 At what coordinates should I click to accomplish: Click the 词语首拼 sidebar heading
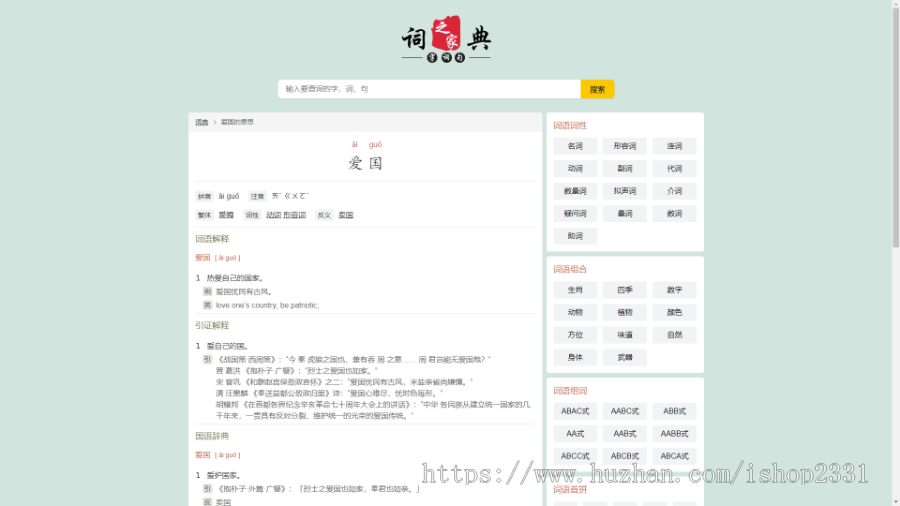coord(570,490)
